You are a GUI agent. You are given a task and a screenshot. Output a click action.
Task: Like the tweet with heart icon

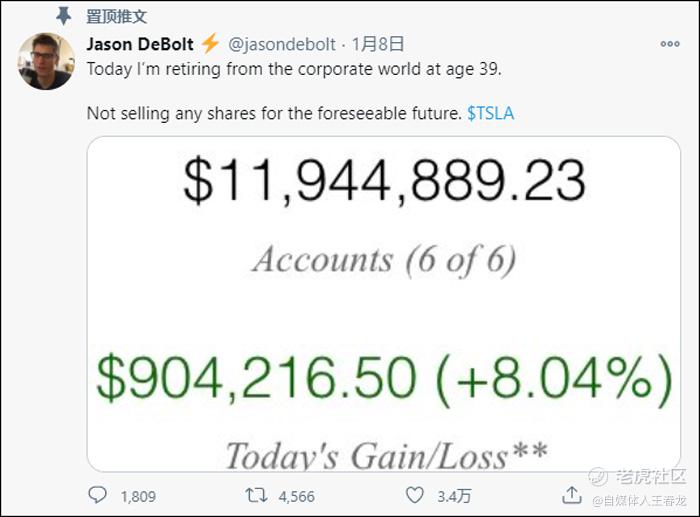click(414, 495)
